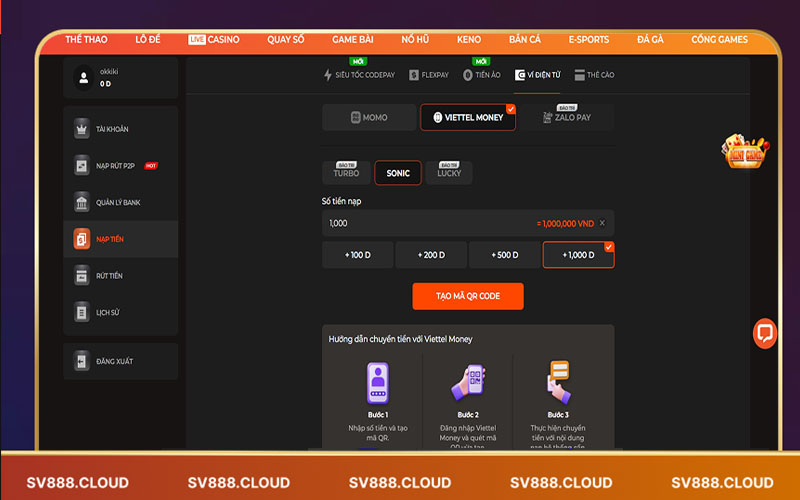Open the GAME BÀI menu
The height and width of the screenshot is (500, 800).
coord(353,39)
